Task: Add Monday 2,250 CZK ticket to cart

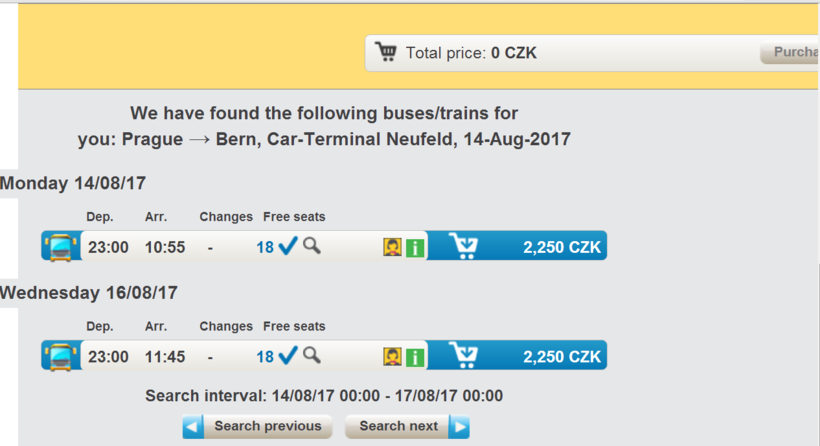Action: point(517,246)
